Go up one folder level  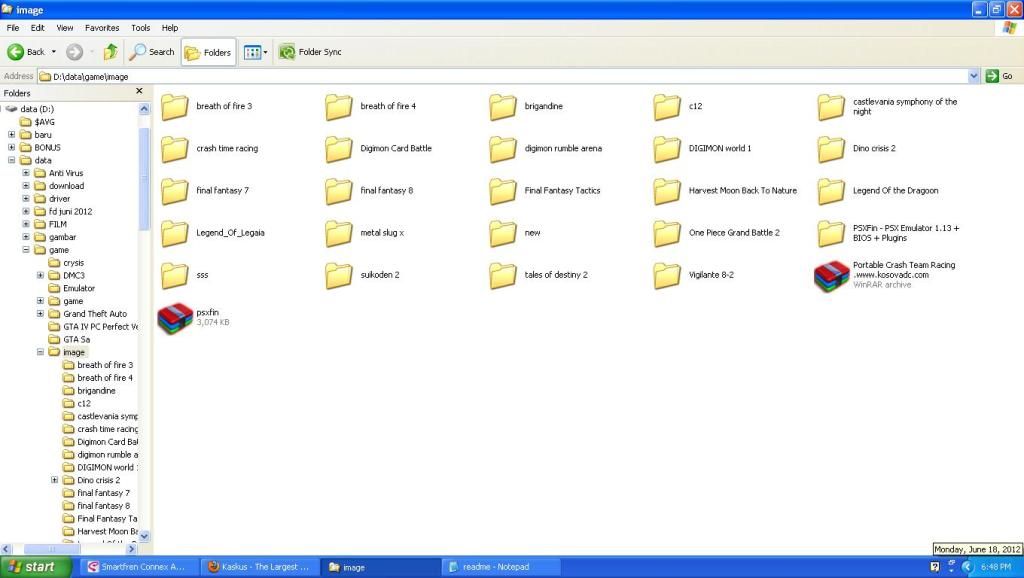111,52
